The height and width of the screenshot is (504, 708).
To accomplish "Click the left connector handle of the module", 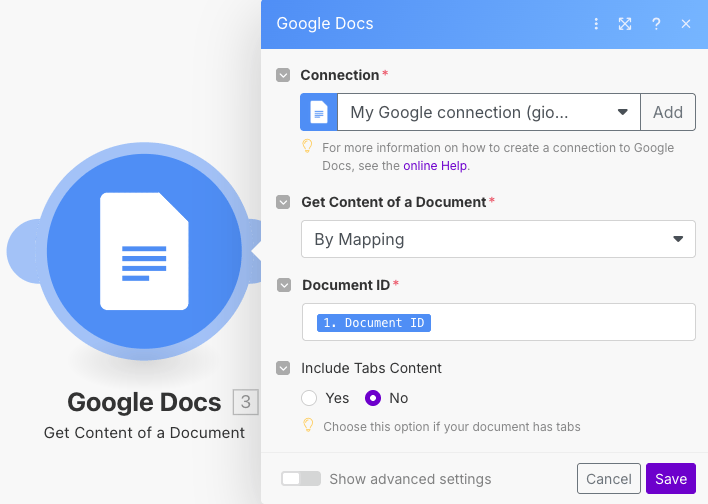I will click(23, 251).
